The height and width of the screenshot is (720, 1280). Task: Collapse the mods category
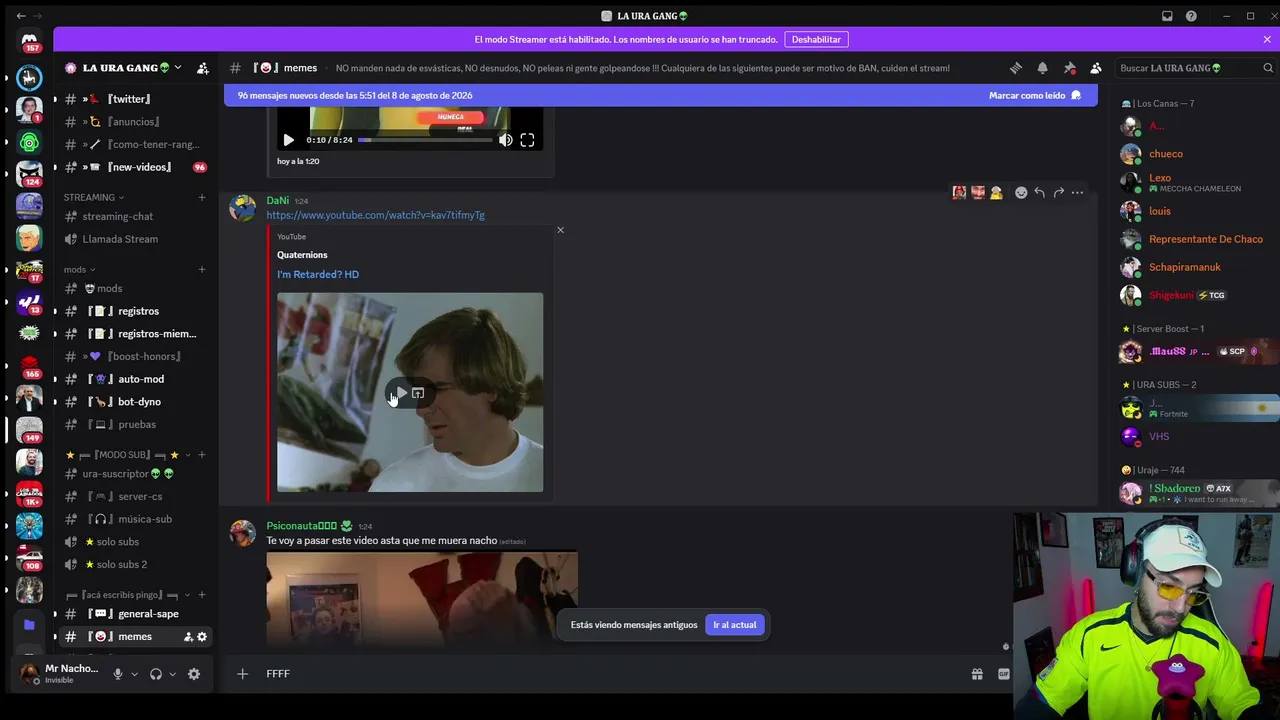click(80, 269)
